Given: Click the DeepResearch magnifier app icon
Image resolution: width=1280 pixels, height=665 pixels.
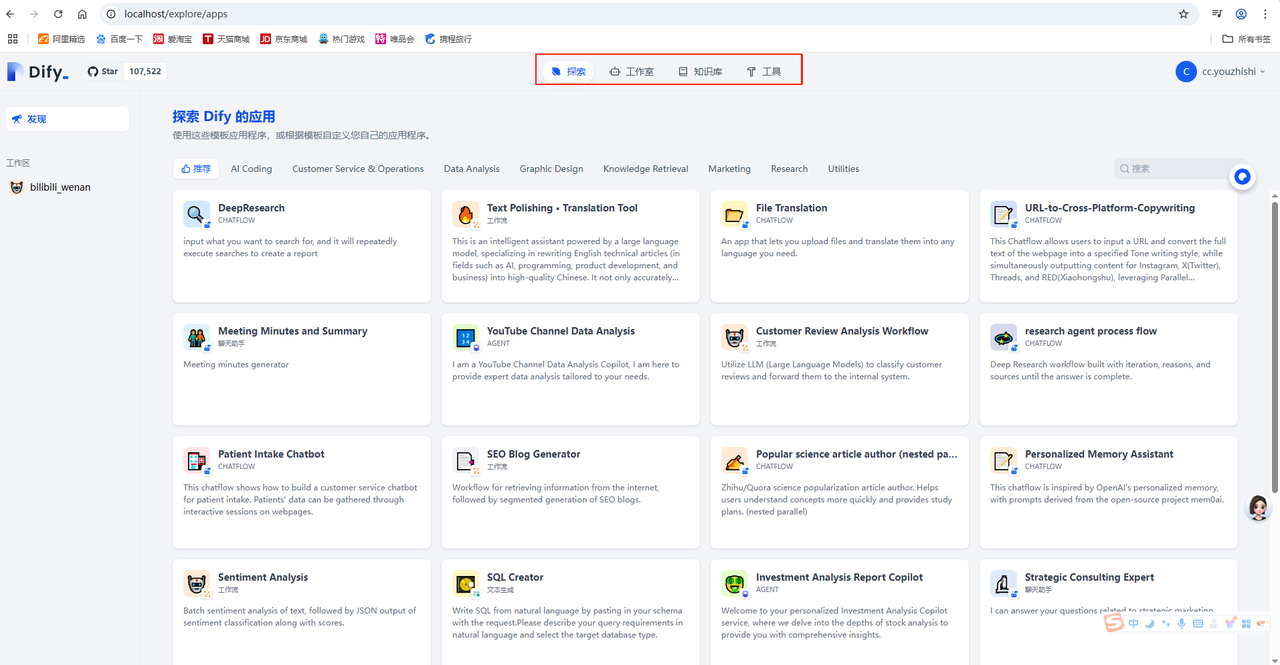Looking at the screenshot, I should [x=196, y=214].
